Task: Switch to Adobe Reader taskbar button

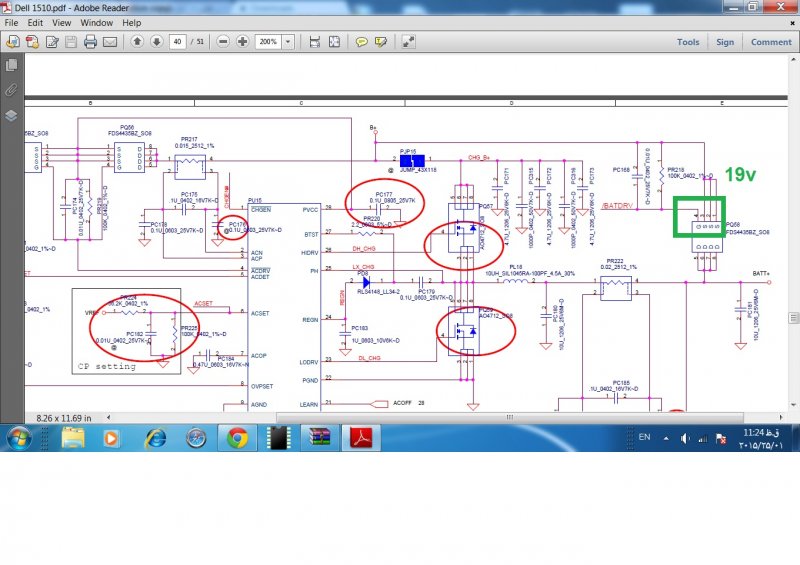Action: coord(361,438)
